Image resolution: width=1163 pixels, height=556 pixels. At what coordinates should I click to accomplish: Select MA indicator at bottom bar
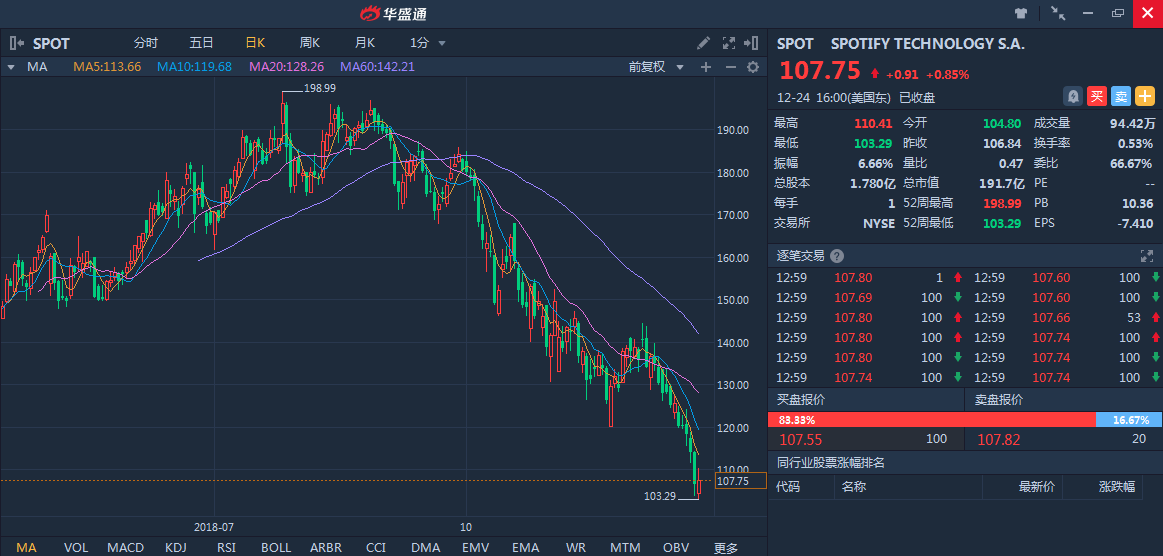(x=26, y=548)
